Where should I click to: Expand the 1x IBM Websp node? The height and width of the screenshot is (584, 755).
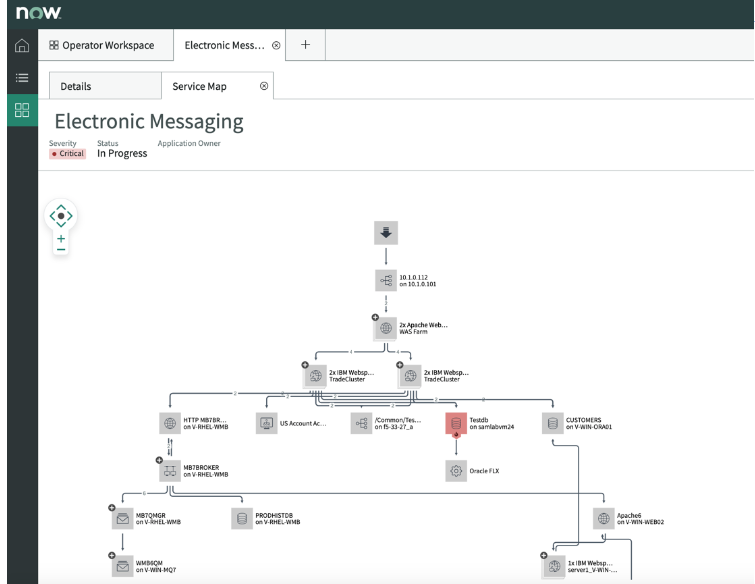pos(544,555)
